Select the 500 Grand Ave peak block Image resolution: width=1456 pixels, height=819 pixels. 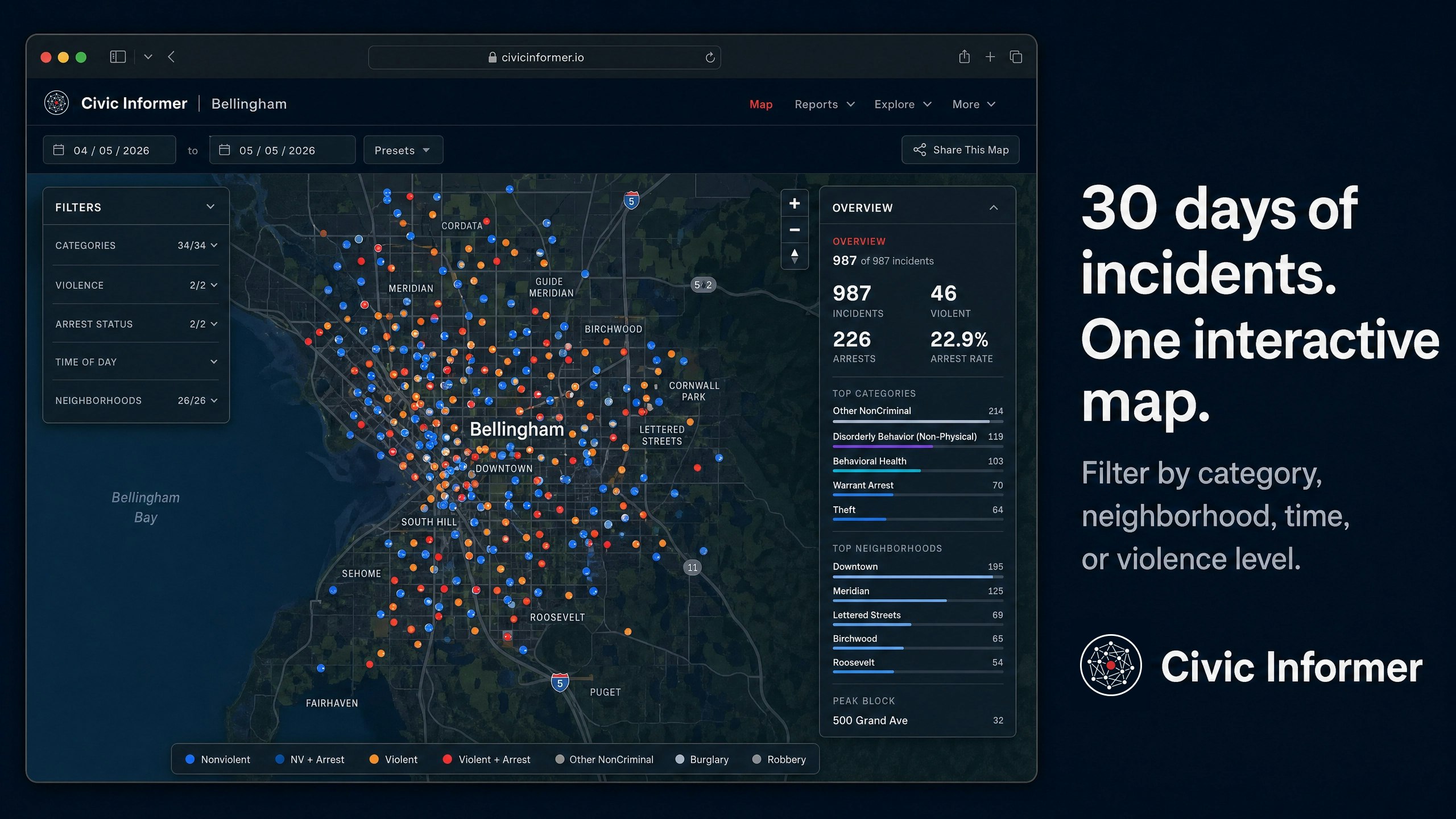tap(917, 720)
